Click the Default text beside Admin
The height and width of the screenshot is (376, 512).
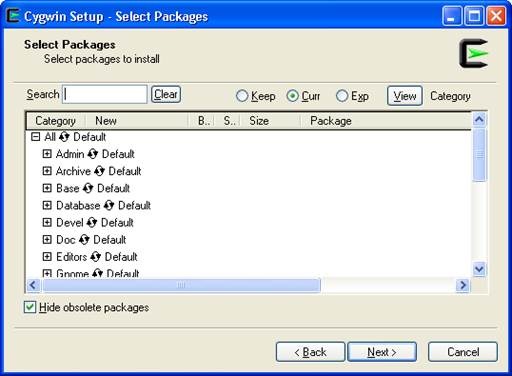[x=118, y=154]
